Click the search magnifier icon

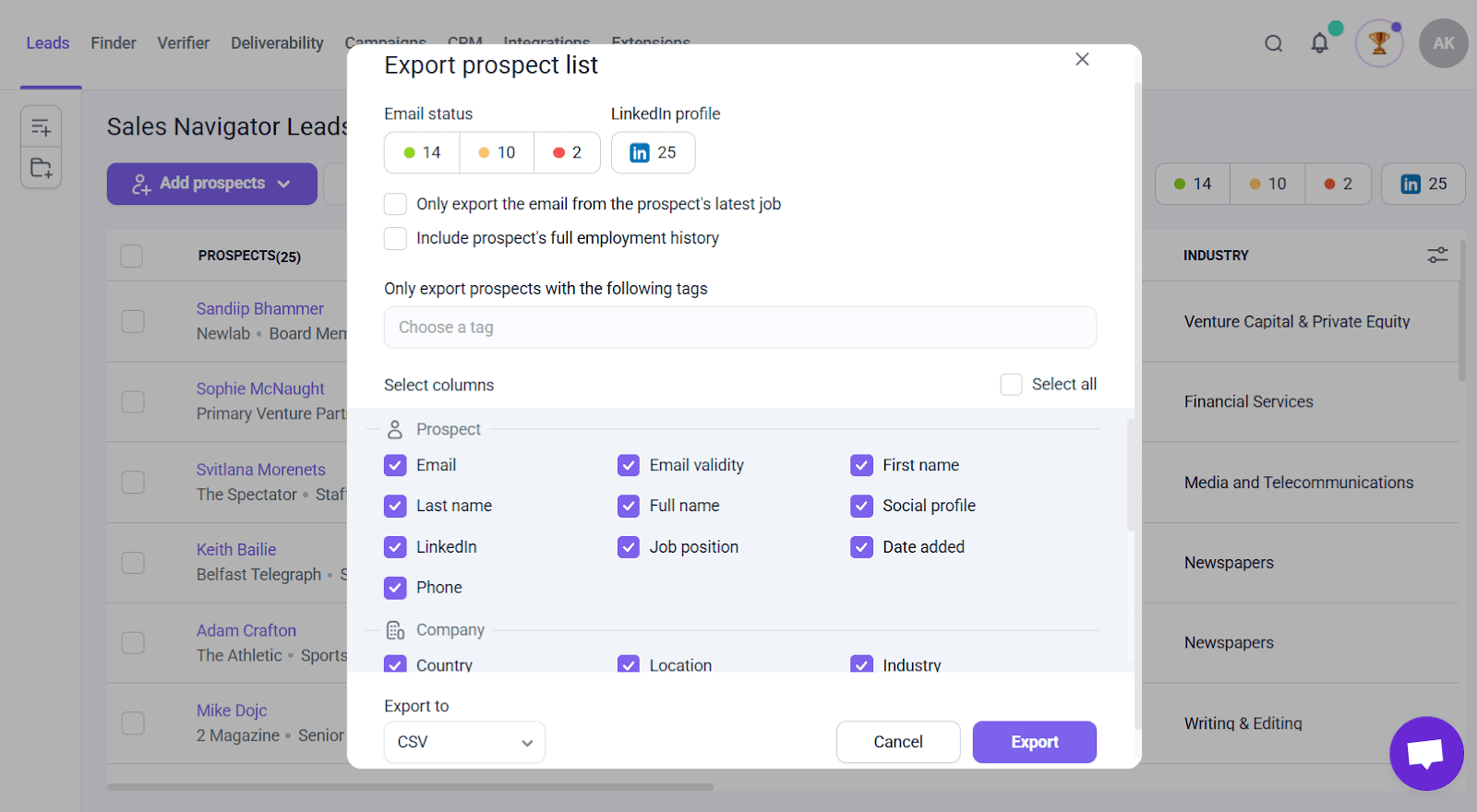coord(1273,43)
